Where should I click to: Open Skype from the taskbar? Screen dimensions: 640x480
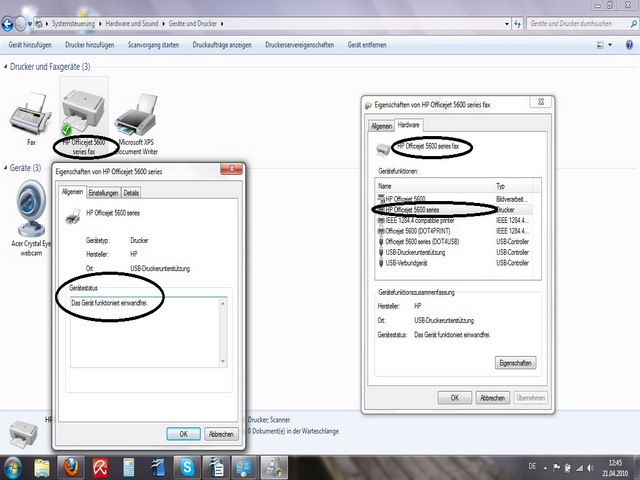coord(186,466)
